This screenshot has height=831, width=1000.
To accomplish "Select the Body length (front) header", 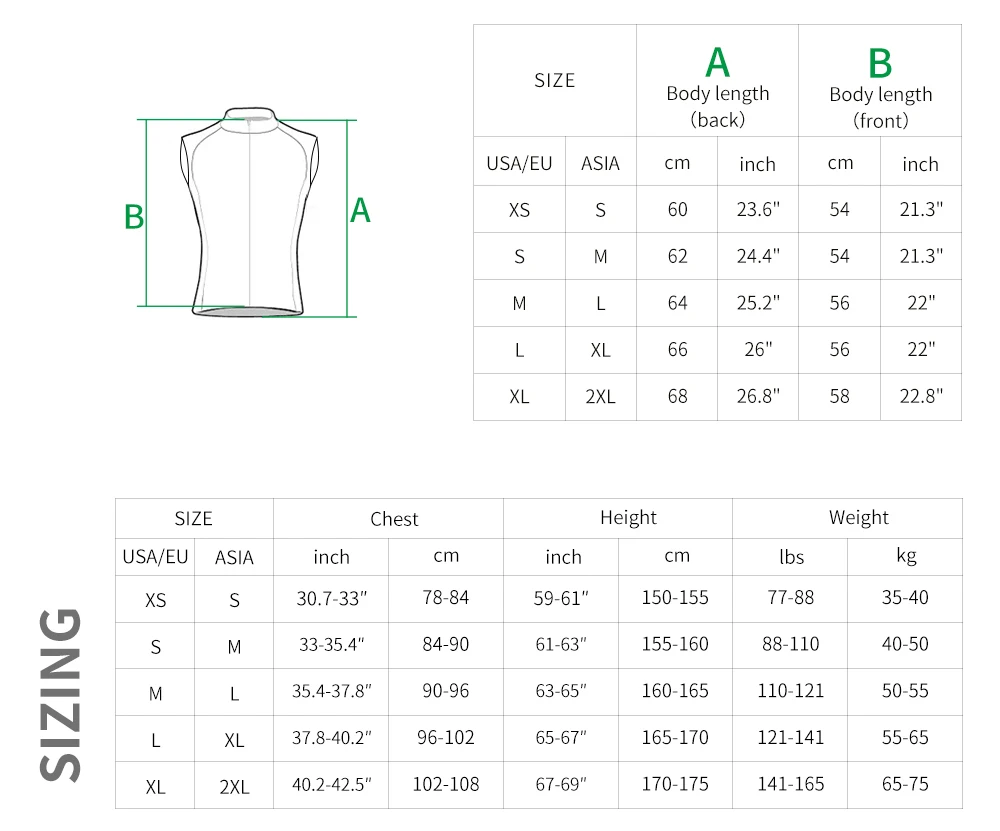I will [x=880, y=107].
